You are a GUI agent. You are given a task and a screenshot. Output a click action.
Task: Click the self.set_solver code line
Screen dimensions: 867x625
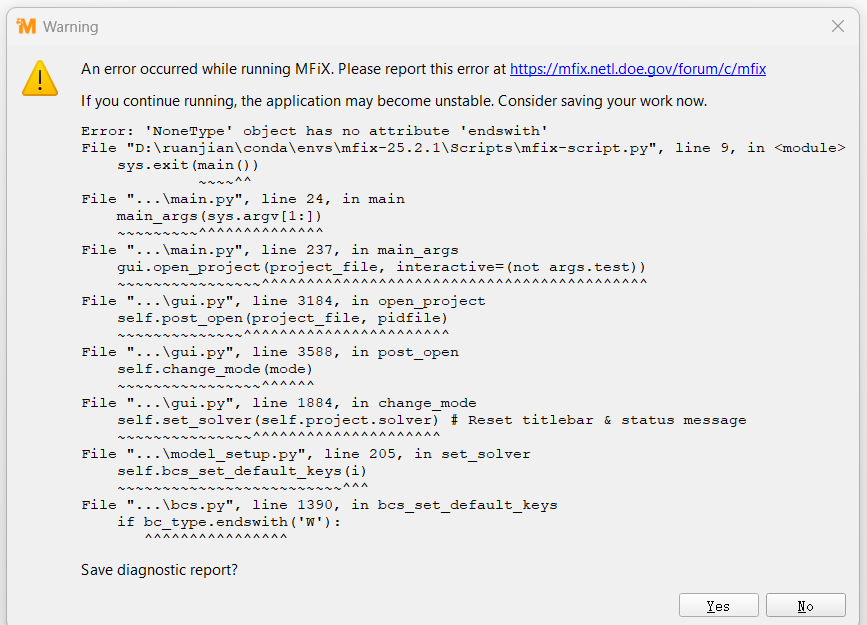pos(431,420)
